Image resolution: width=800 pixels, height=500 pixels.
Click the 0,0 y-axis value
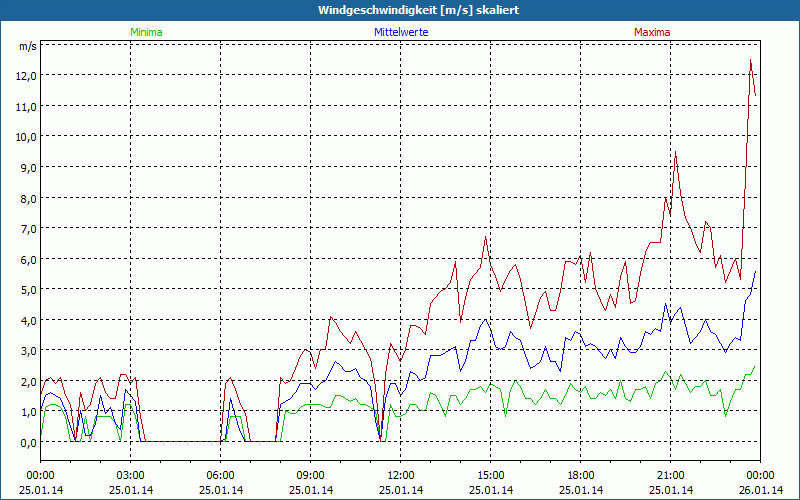coord(29,443)
